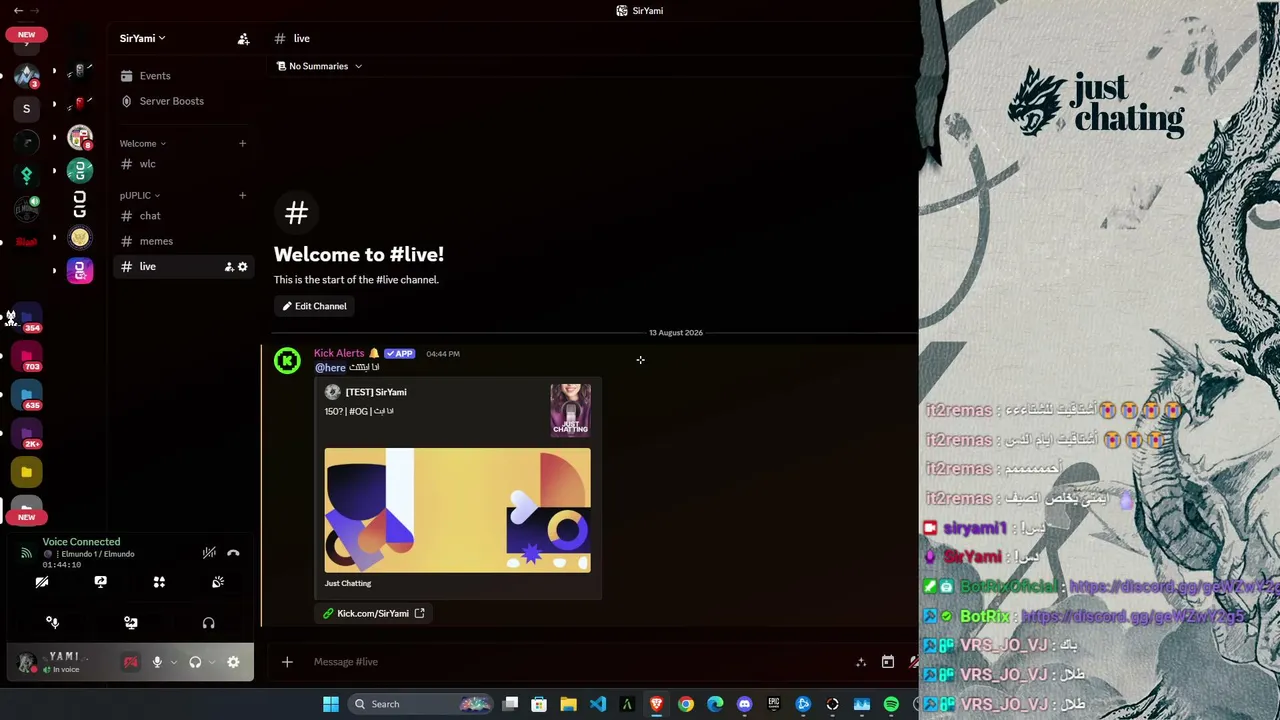Image resolution: width=1280 pixels, height=720 pixels.
Task: Create a channel in pUPLIC category
Action: click(x=242, y=195)
